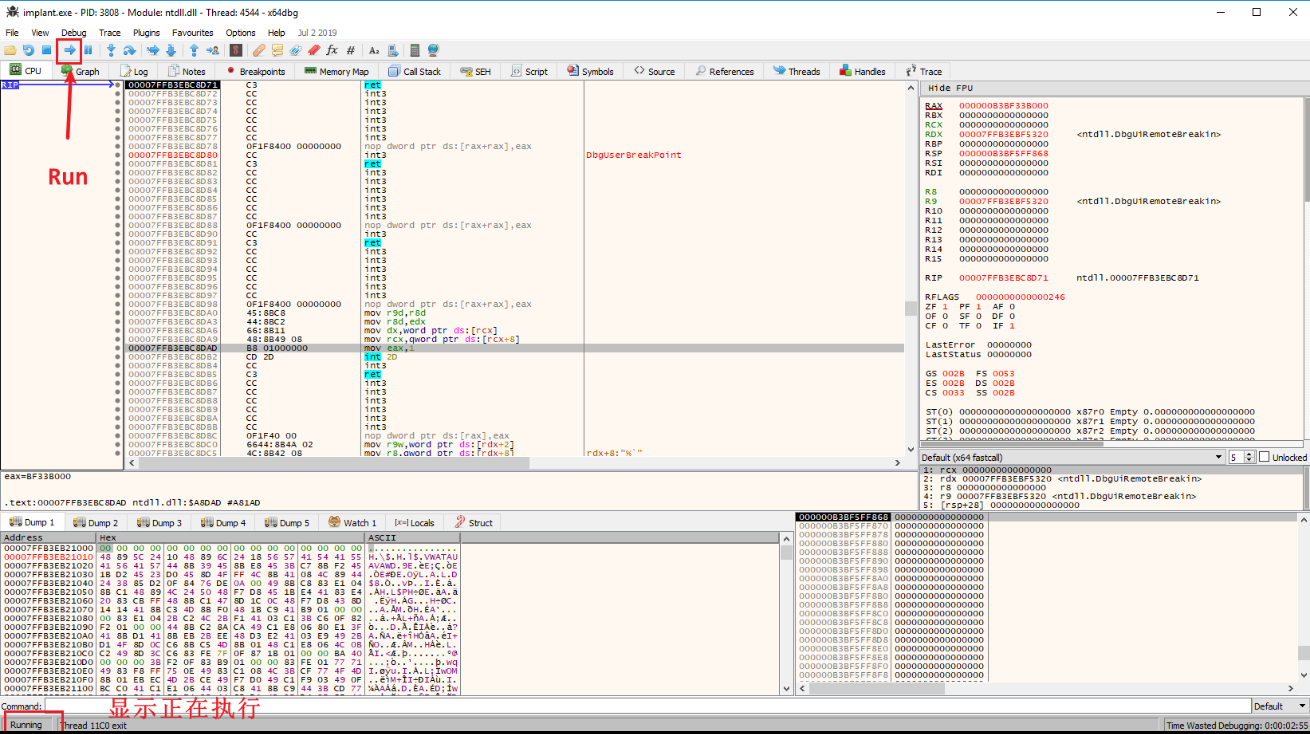Open the Trace menu

[109, 33]
